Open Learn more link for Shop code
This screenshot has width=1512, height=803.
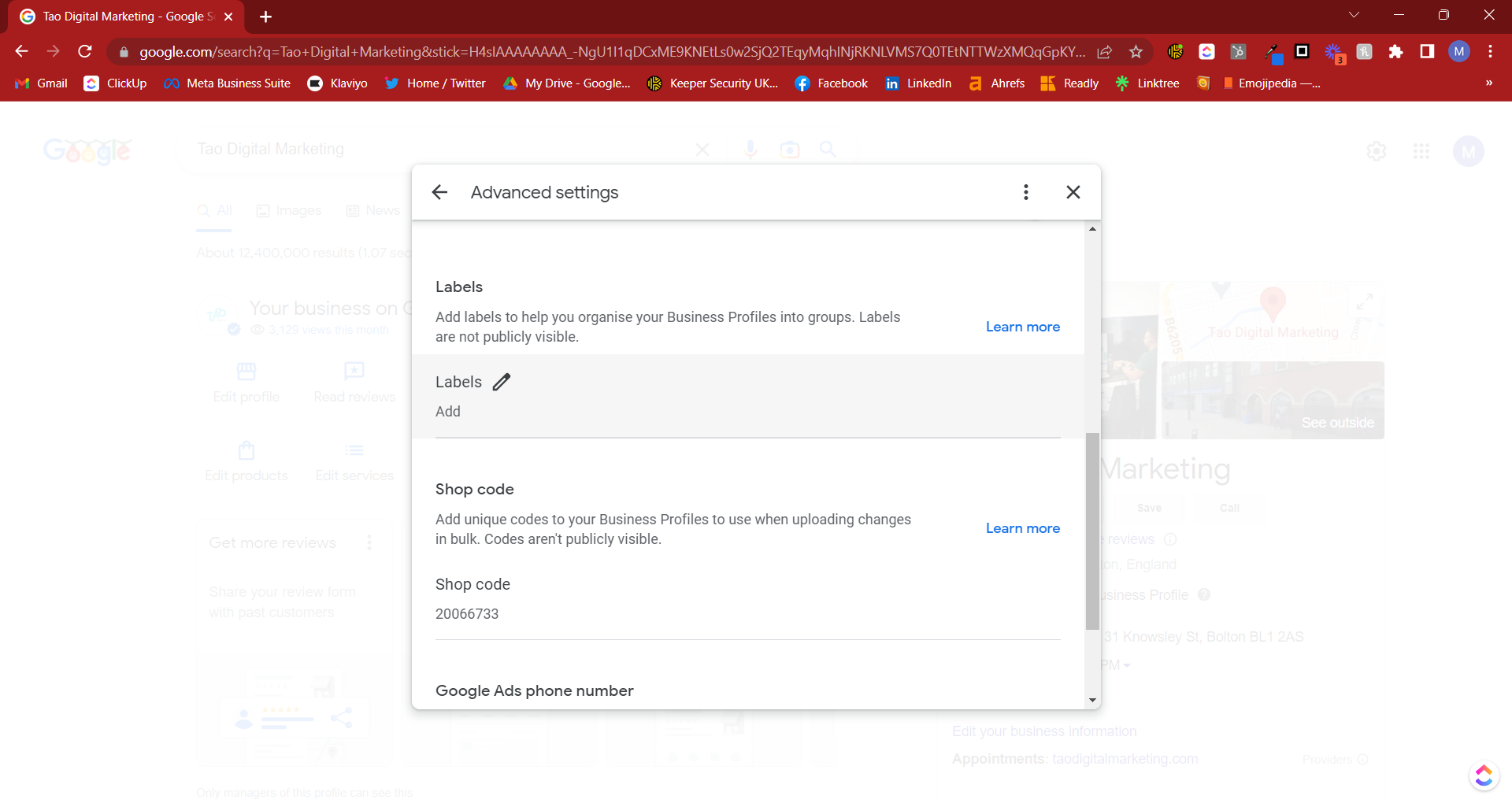pos(1023,528)
